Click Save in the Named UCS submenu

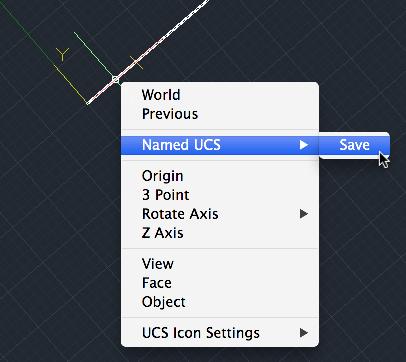click(354, 145)
